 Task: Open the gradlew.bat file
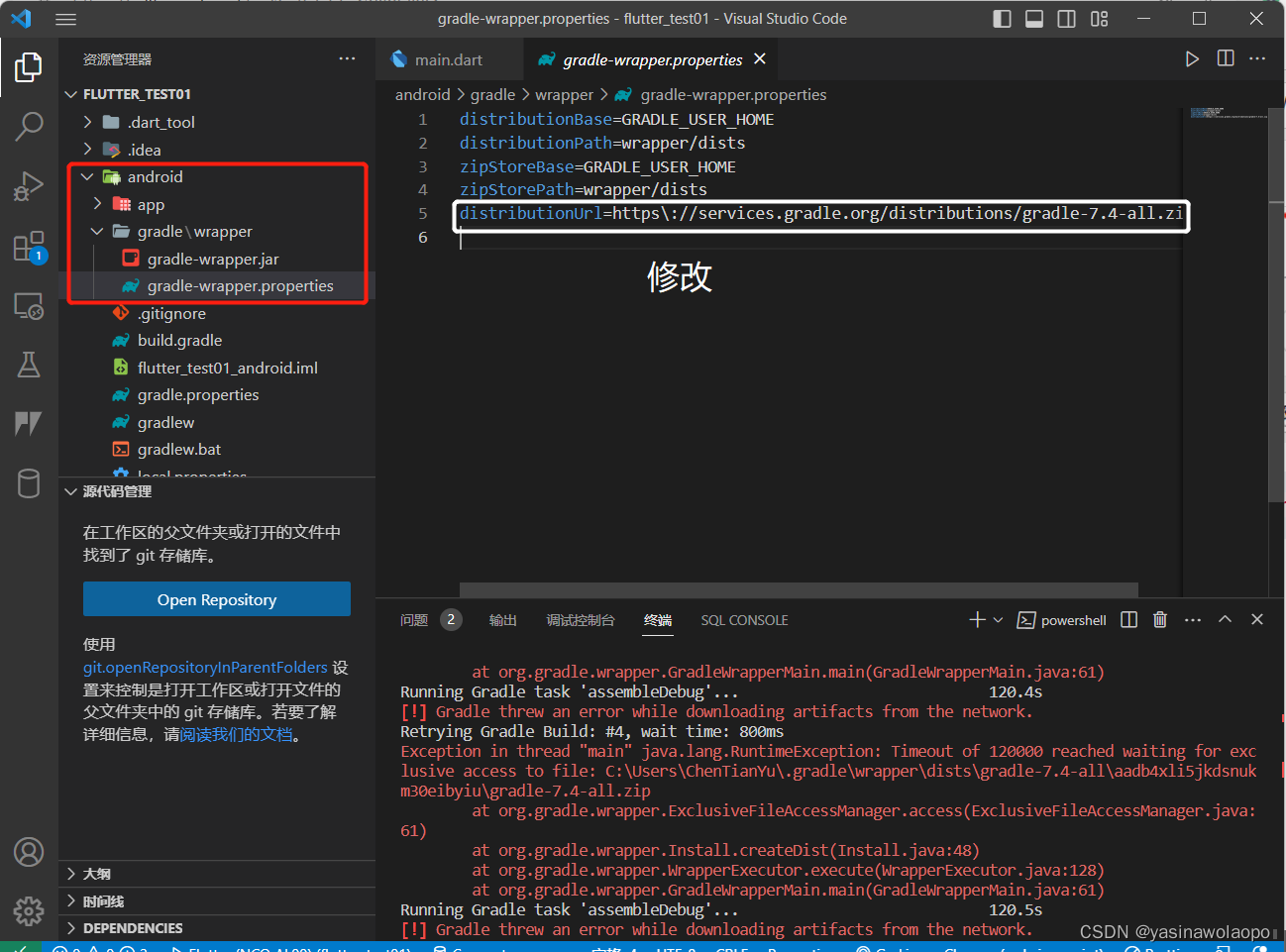[x=179, y=449]
